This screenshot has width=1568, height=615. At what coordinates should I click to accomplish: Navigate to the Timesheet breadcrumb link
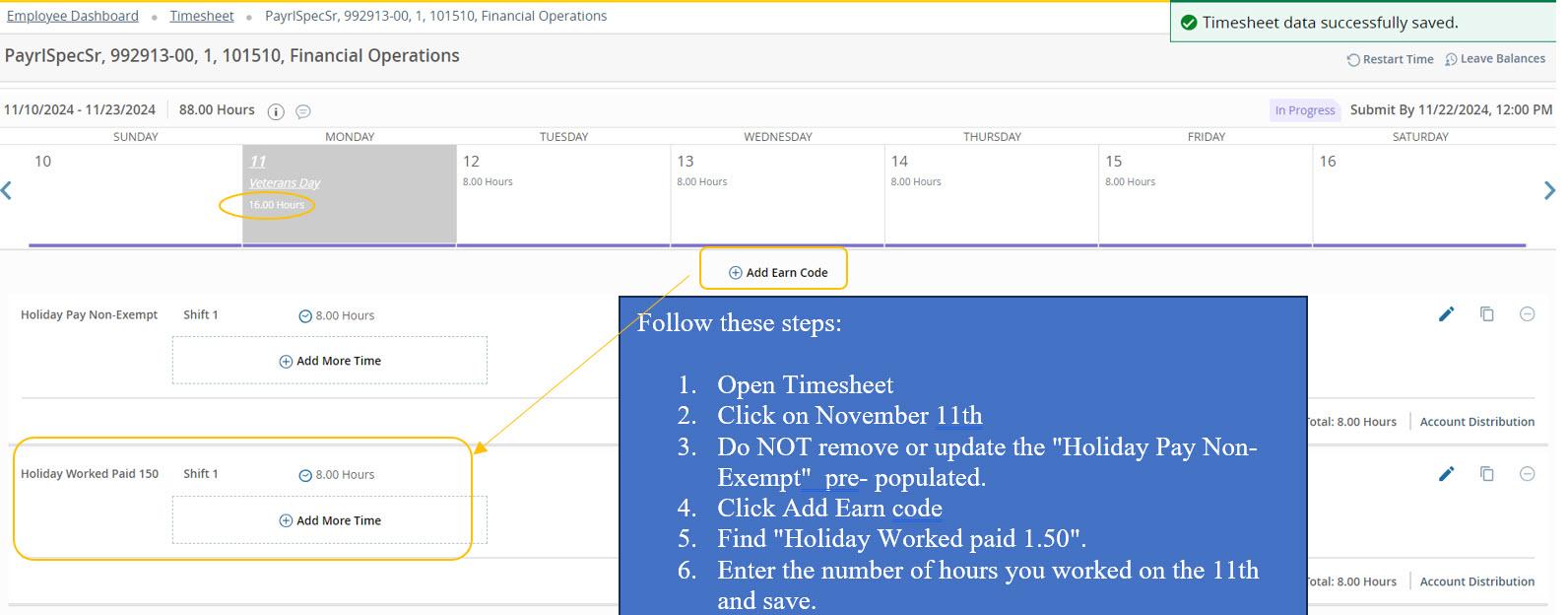point(202,16)
